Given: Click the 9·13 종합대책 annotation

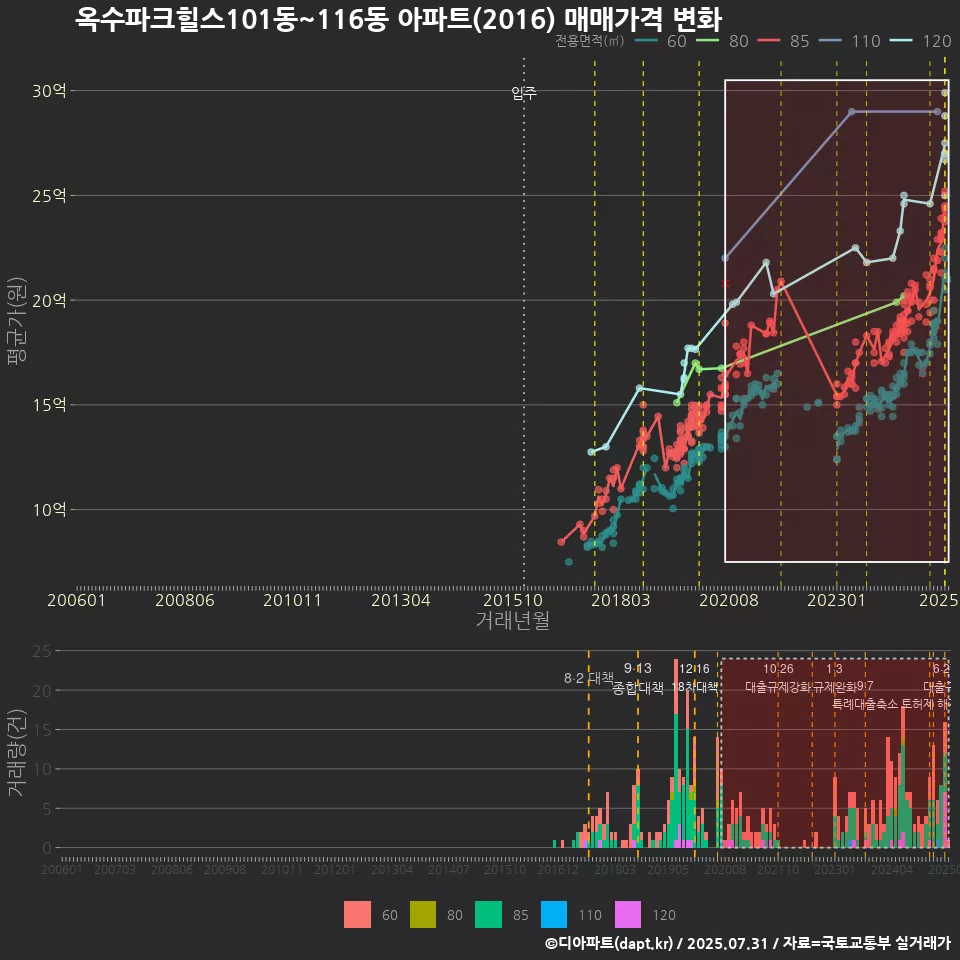Looking at the screenshot, I should (638, 678).
